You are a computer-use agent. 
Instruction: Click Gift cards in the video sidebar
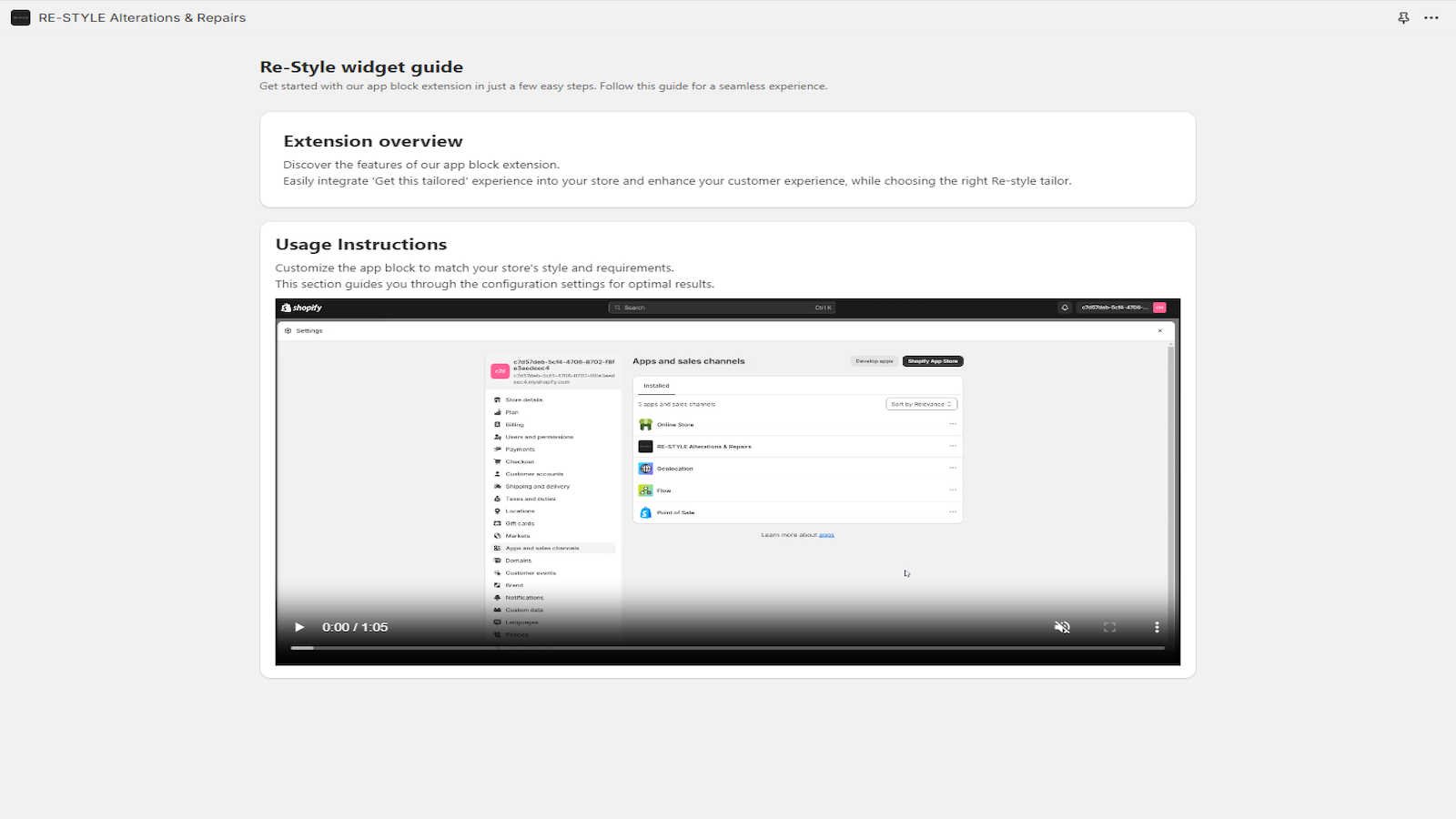point(520,523)
